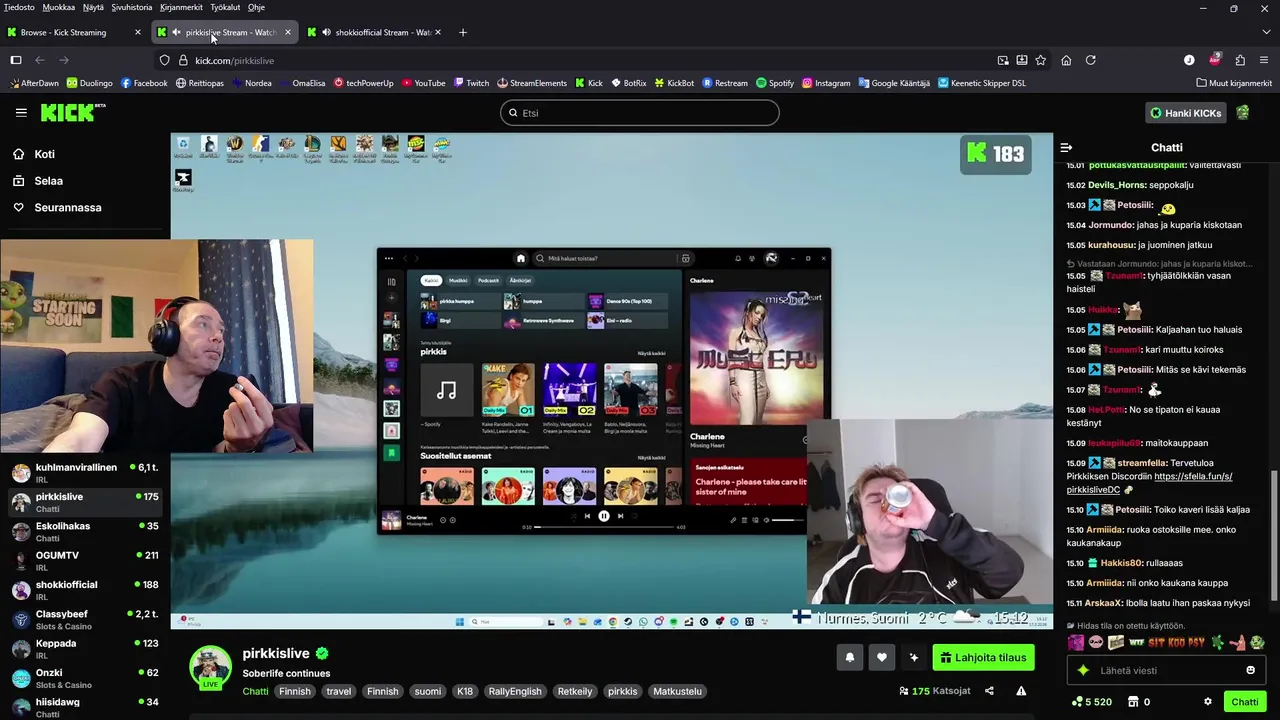The width and height of the screenshot is (1280, 720).
Task: Click the K18 tag
Action: tap(465, 691)
